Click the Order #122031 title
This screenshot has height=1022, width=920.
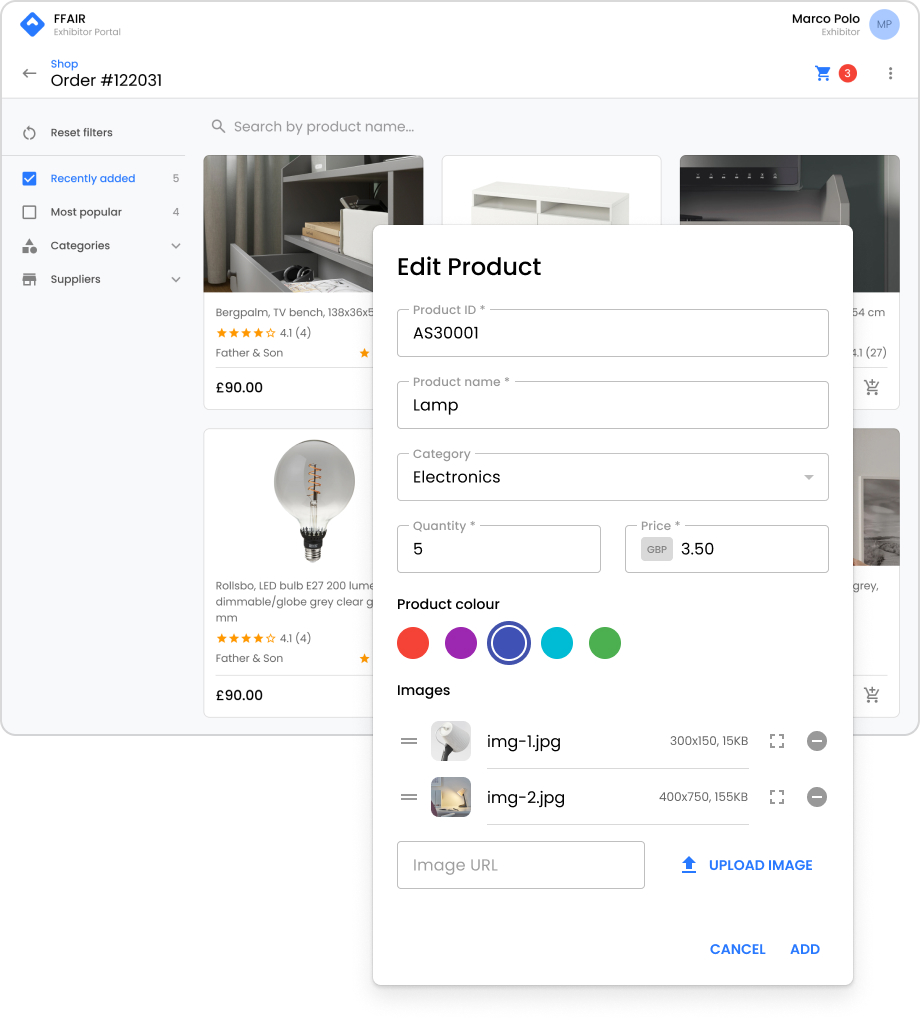coord(106,80)
